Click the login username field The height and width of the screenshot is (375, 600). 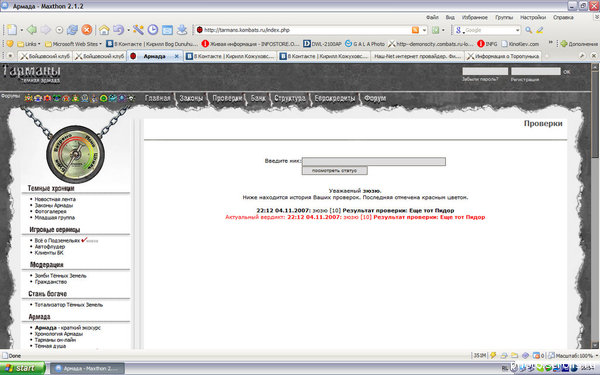(x=485, y=71)
